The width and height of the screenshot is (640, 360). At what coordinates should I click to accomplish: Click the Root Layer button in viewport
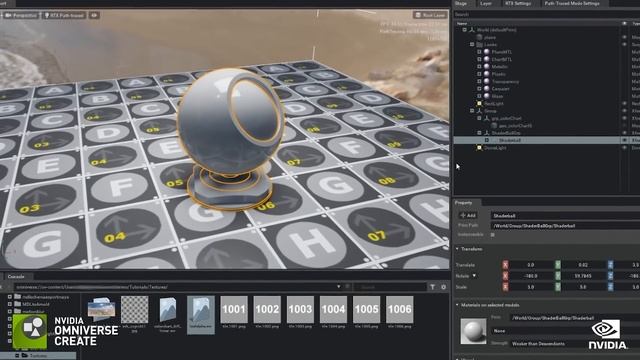pyautogui.click(x=430, y=15)
